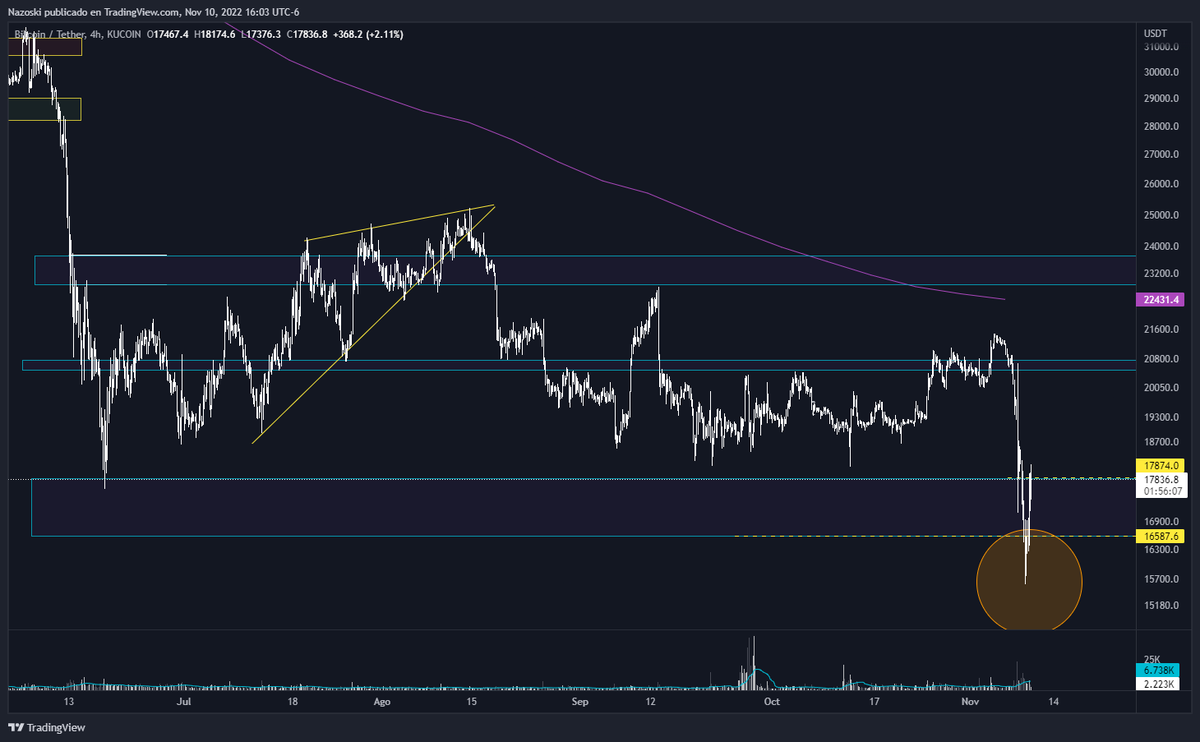1200x742 pixels.
Task: Click the low value L17376.3
Action: [x=260, y=35]
